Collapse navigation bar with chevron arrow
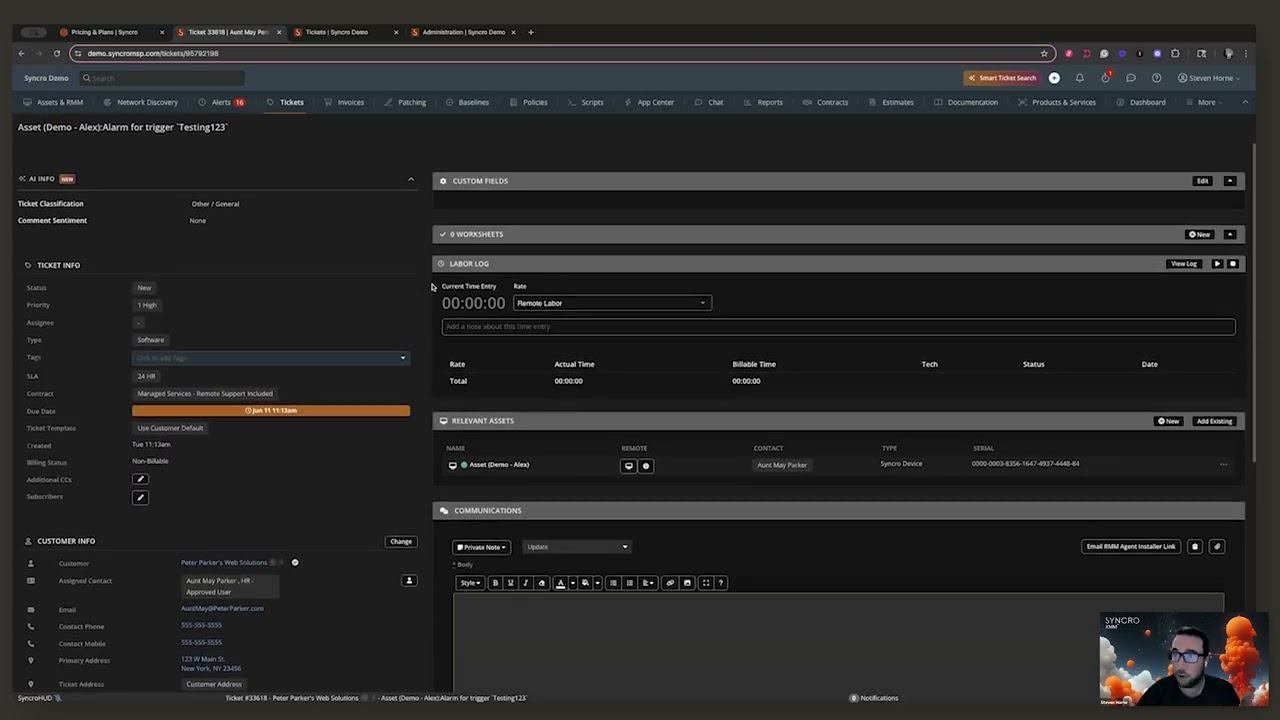This screenshot has width=1280, height=720. (1245, 102)
